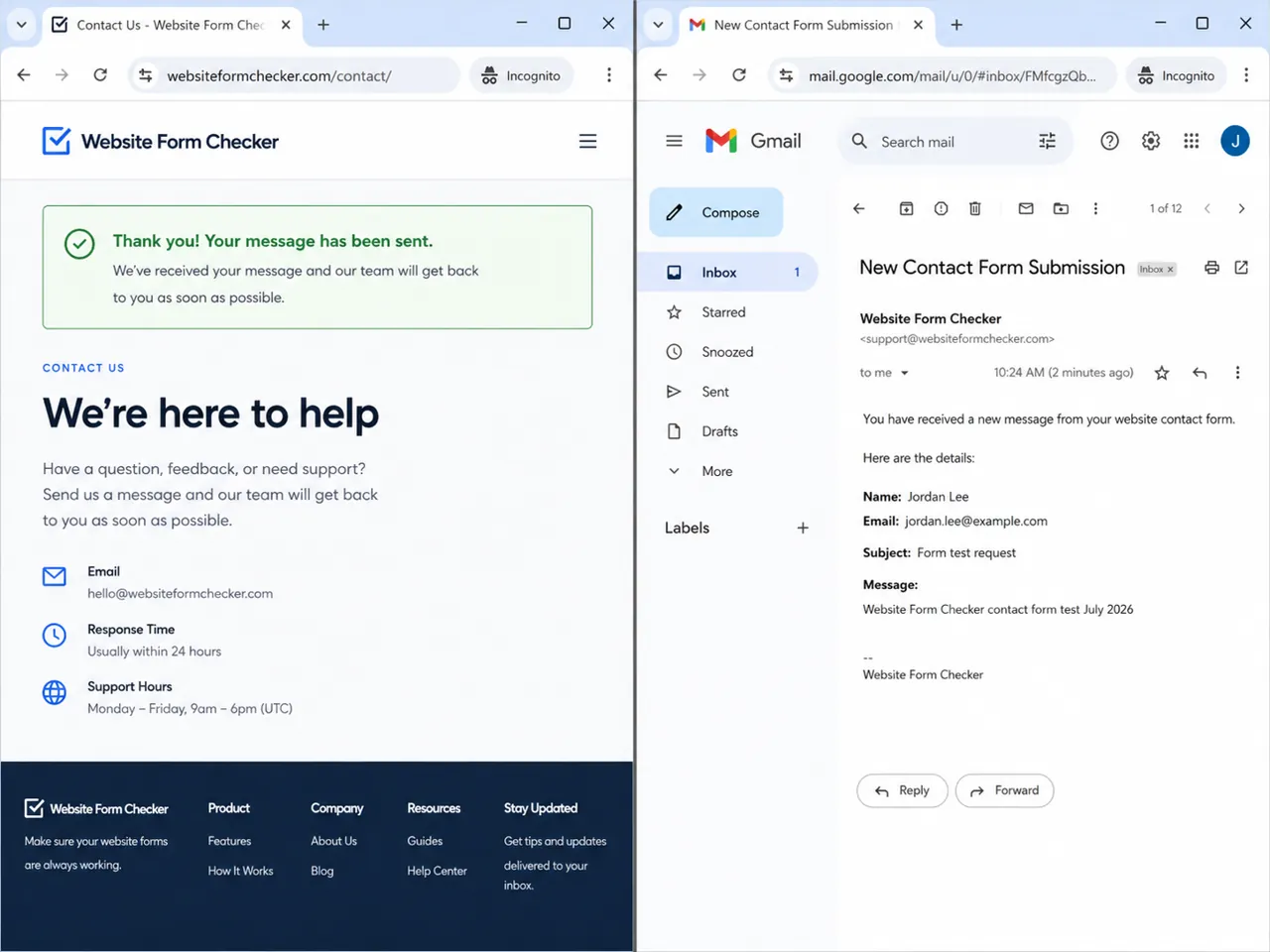Select 'Form test request' subject text
This screenshot has height=952, width=1270.
point(966,552)
